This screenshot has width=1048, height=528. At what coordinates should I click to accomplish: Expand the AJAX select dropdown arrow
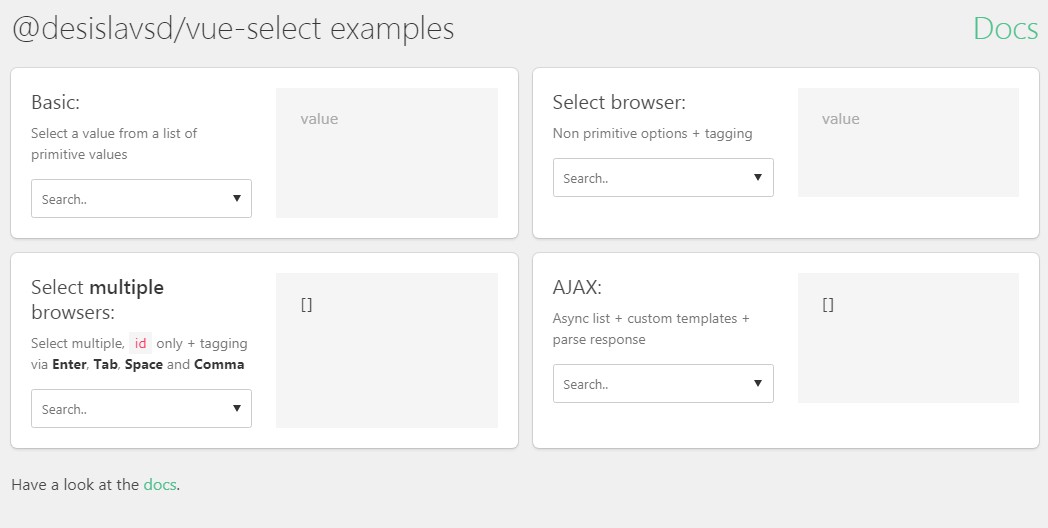(758, 383)
